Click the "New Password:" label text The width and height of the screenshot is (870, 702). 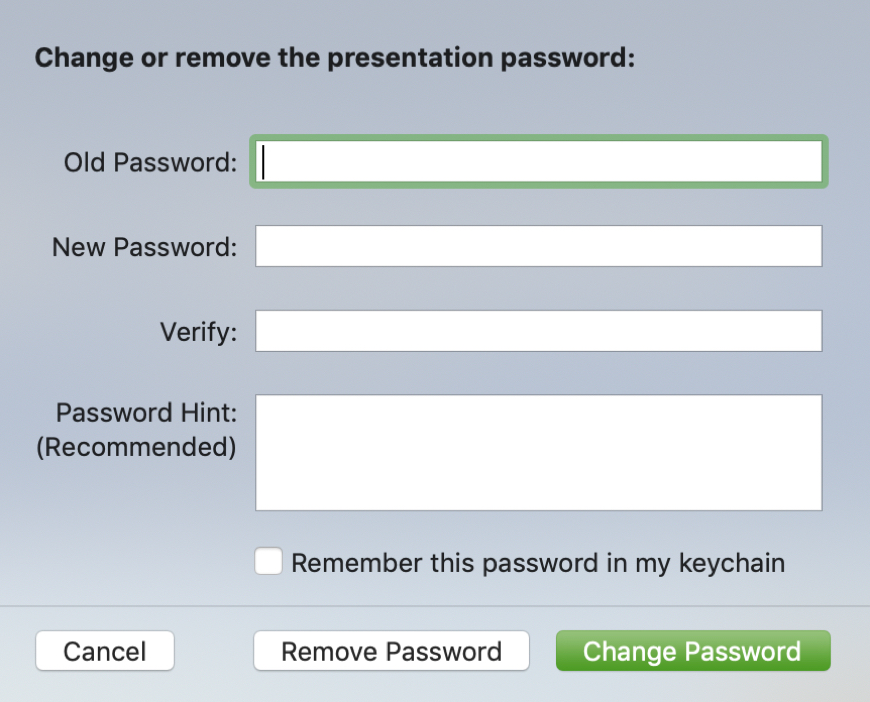click(144, 247)
